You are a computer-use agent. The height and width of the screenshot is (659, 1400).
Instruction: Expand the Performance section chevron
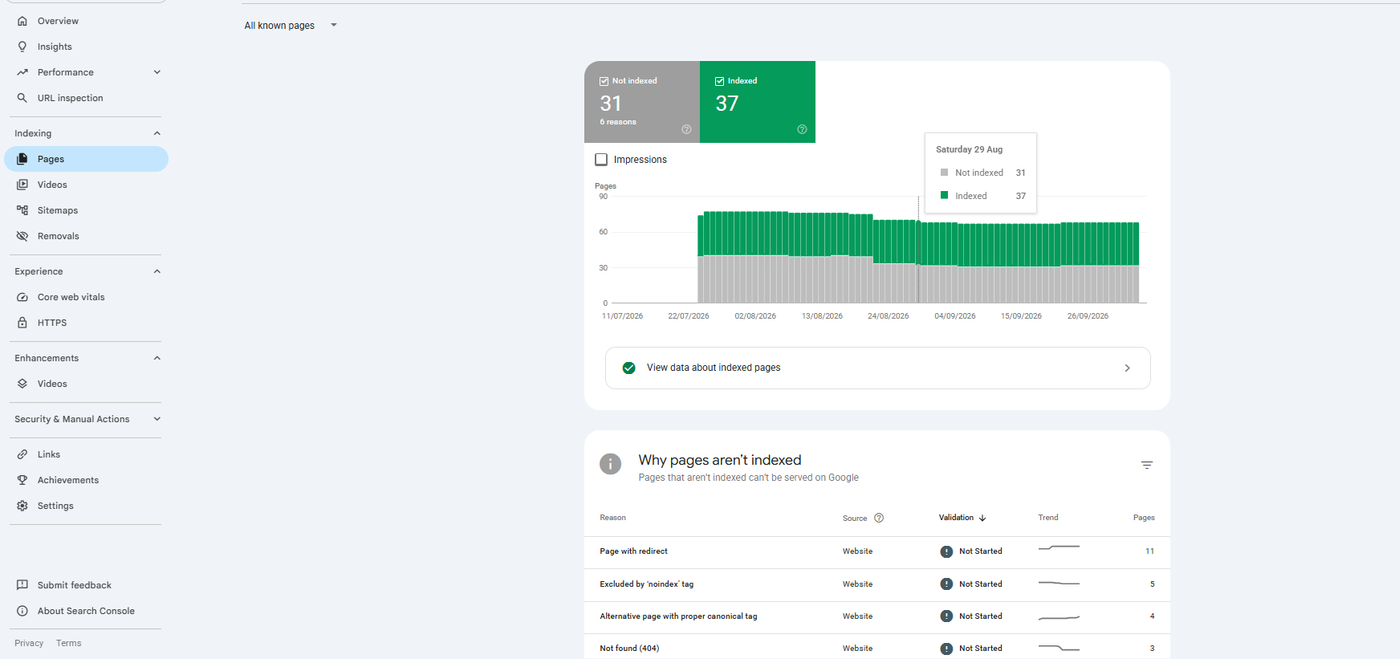[x=157, y=72]
